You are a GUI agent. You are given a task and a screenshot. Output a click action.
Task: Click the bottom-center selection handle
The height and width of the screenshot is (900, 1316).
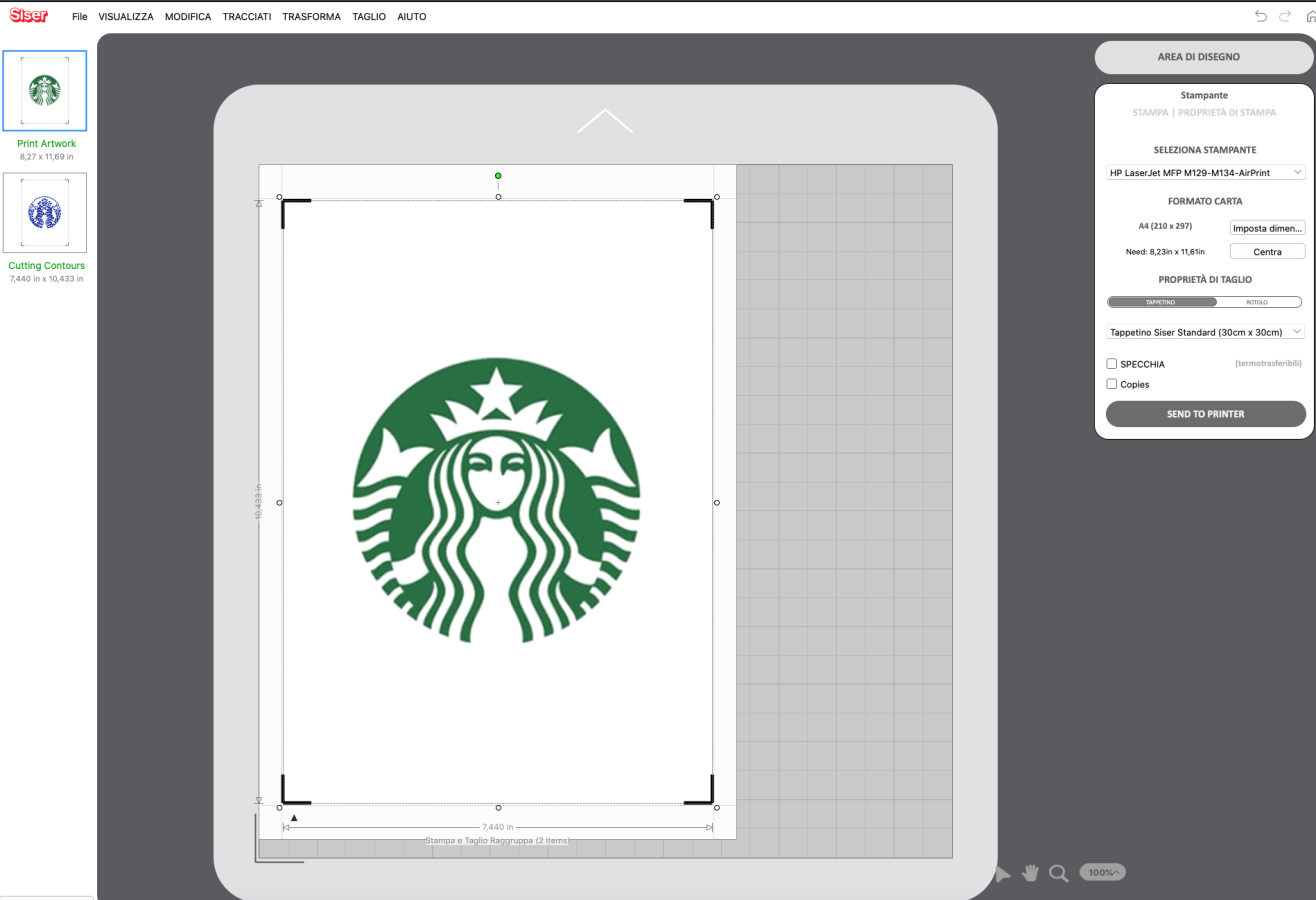498,808
